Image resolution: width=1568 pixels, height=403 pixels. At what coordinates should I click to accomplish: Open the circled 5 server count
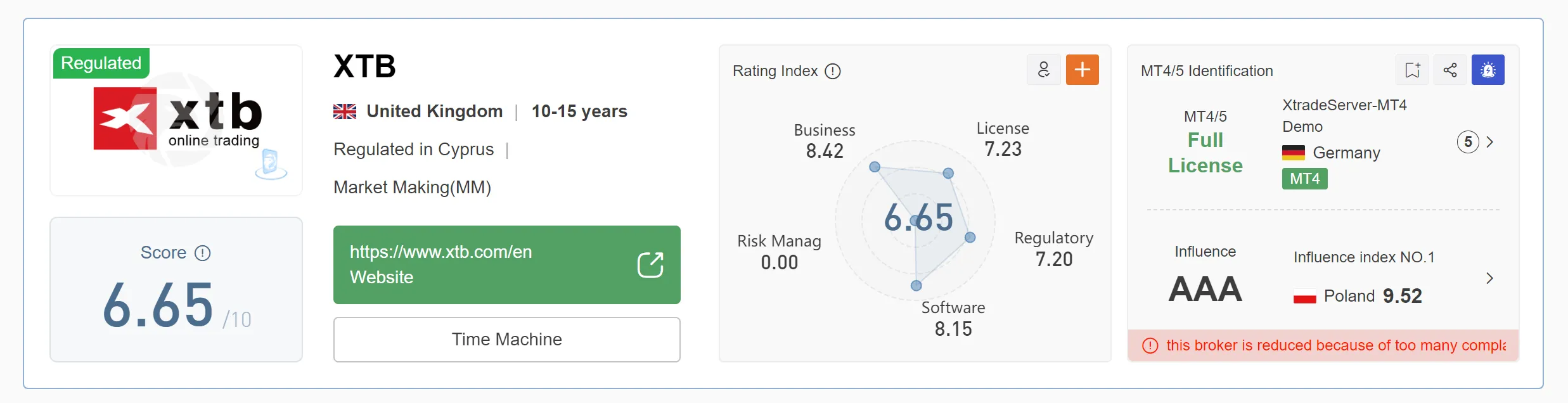click(x=1468, y=142)
